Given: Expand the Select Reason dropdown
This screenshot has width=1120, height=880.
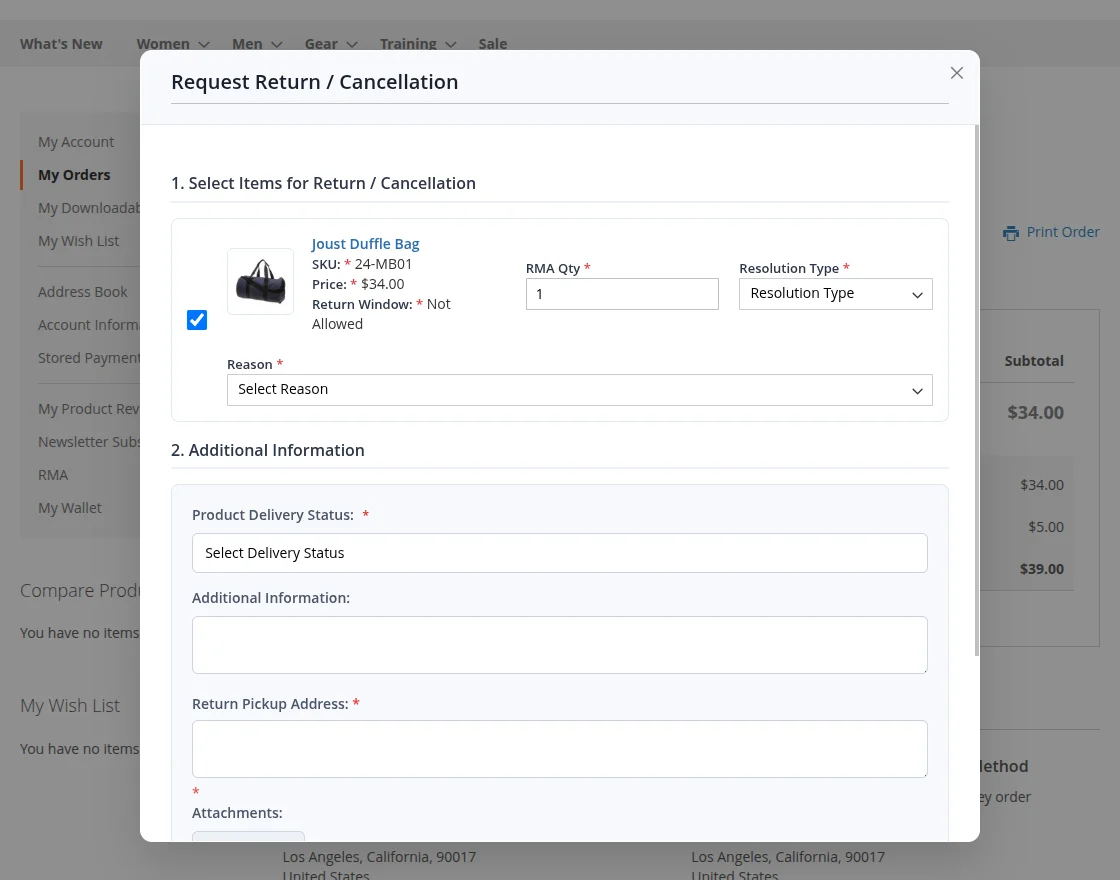Looking at the screenshot, I should [x=579, y=390].
